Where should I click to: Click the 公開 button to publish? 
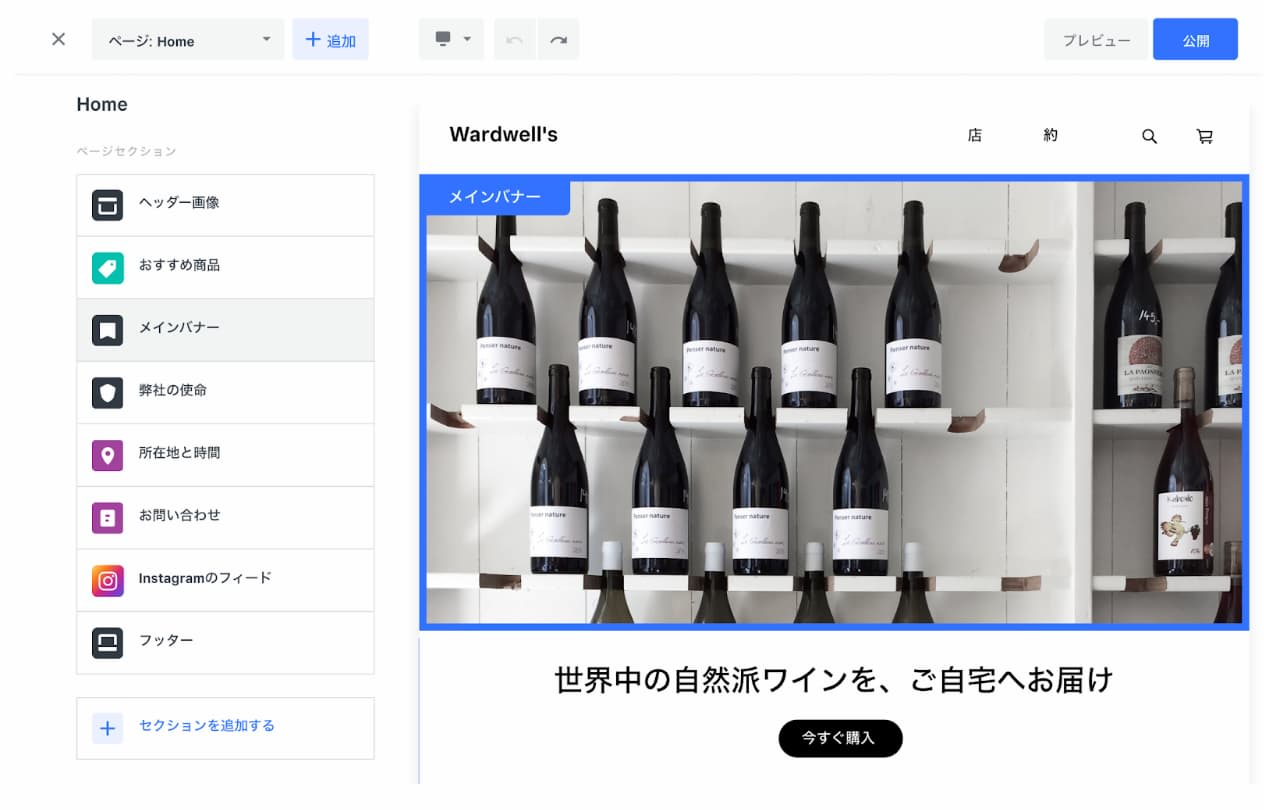(x=1196, y=39)
